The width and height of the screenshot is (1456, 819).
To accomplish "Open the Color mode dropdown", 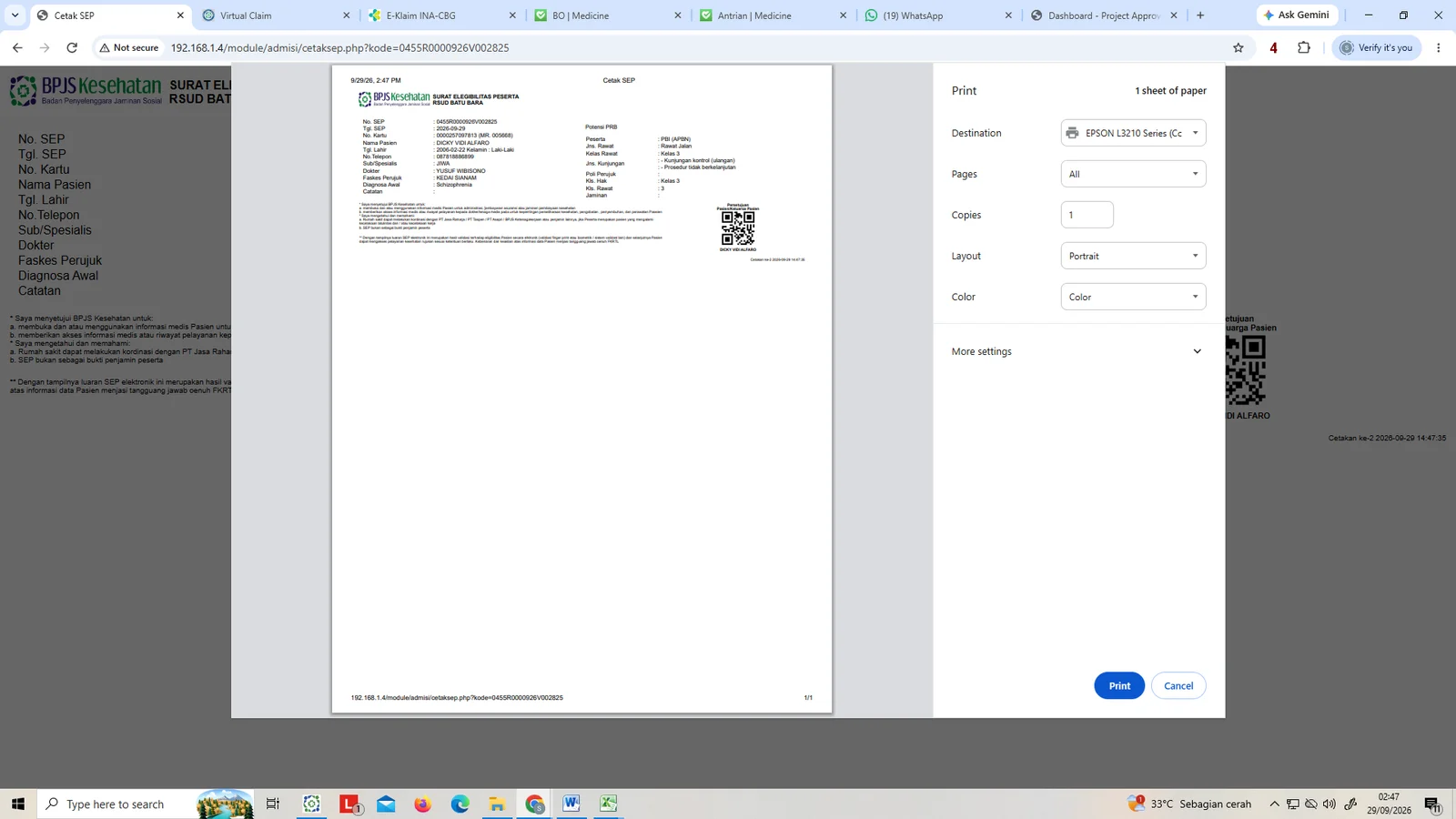I will click(x=1133, y=297).
